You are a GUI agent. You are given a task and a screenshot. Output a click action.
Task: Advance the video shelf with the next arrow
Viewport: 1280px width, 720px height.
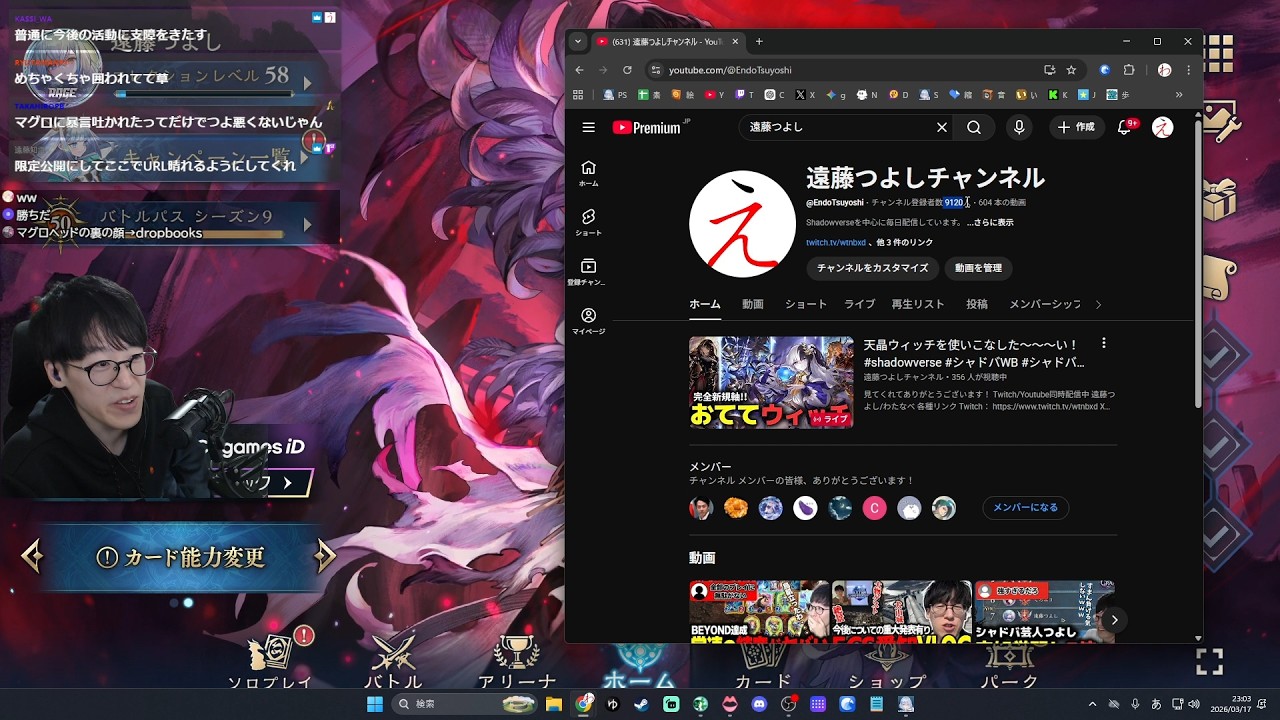click(x=1114, y=620)
